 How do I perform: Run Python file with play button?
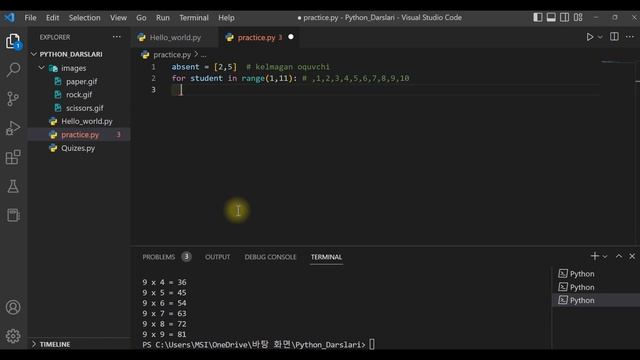point(589,37)
